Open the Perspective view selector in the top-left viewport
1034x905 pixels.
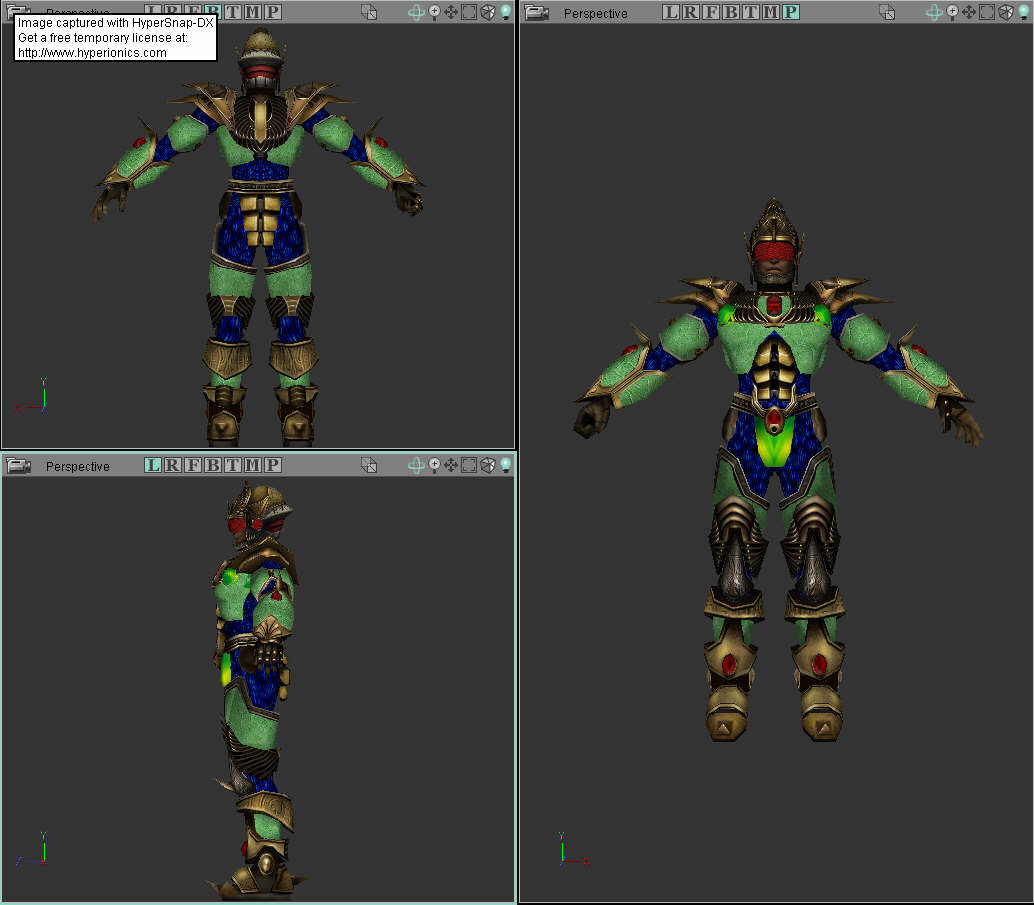[80, 13]
